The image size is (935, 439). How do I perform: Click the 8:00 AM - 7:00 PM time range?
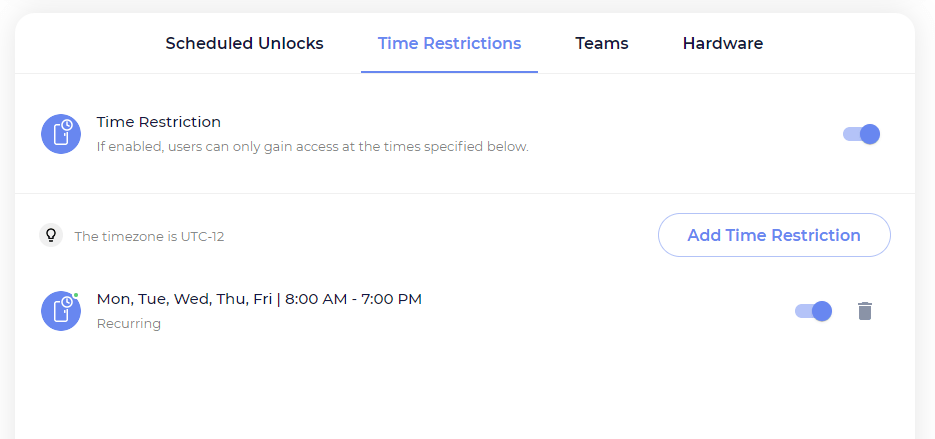[353, 299]
